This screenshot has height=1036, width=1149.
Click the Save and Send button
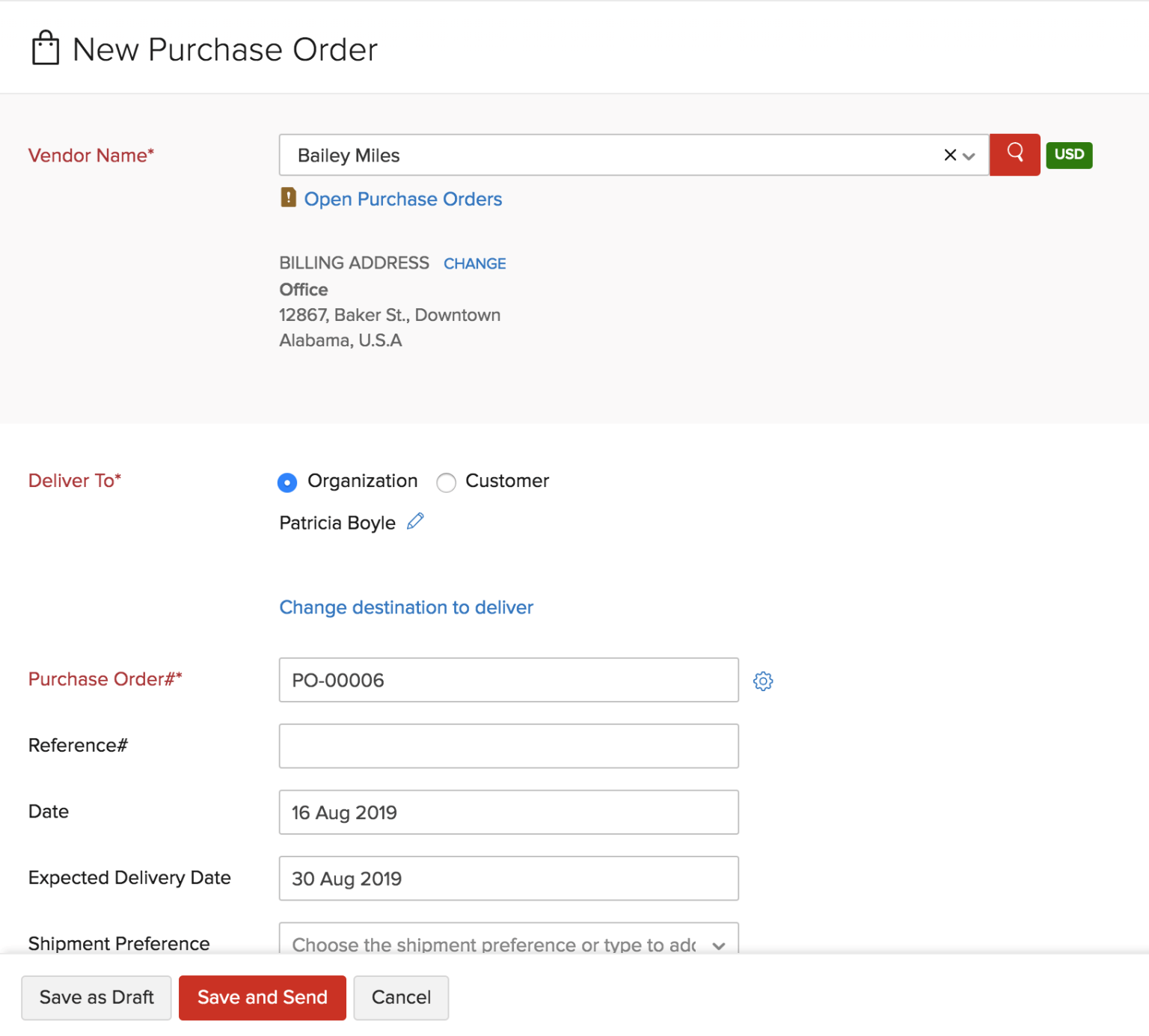[262, 997]
